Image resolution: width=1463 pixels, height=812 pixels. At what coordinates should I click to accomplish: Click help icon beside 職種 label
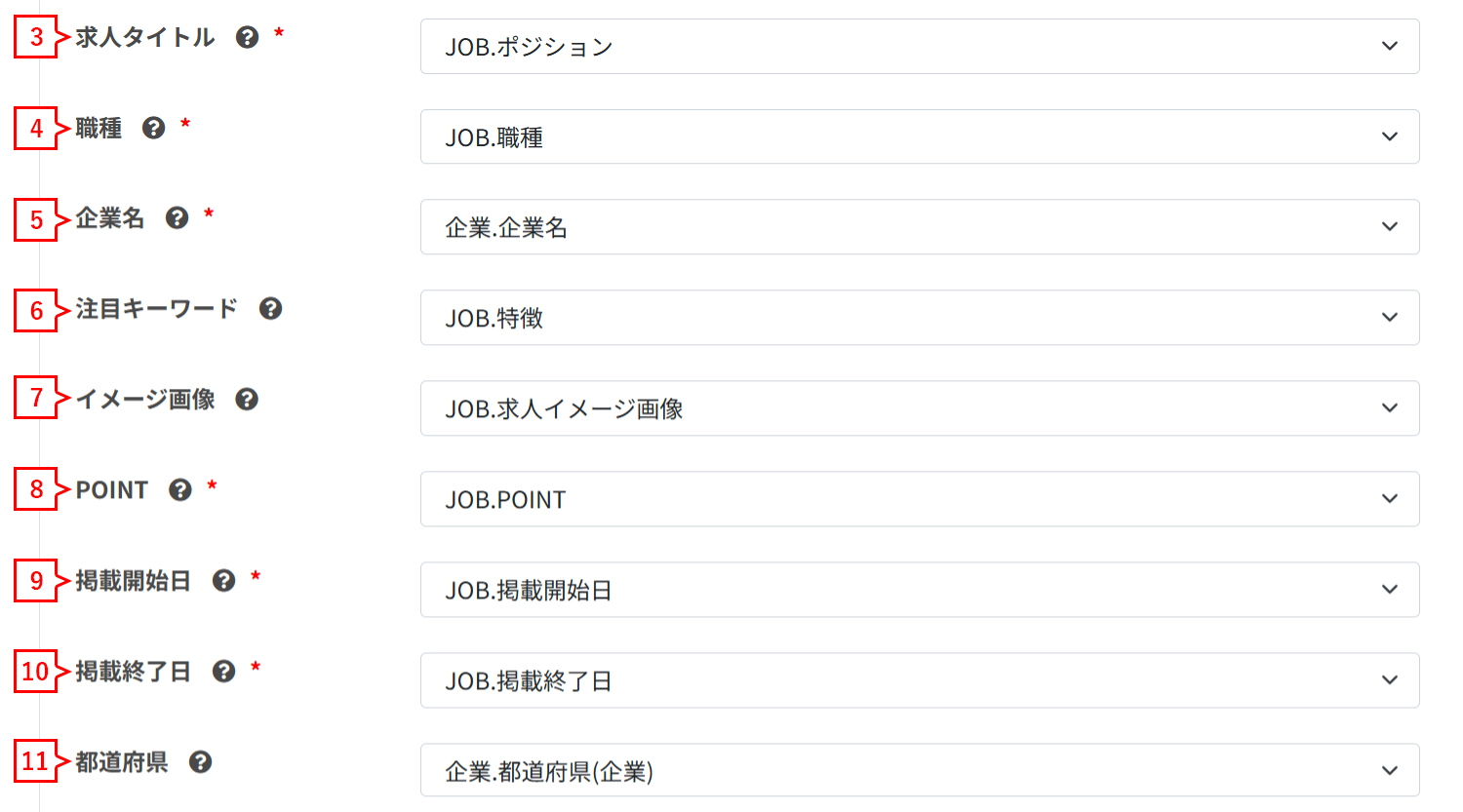pyautogui.click(x=154, y=128)
